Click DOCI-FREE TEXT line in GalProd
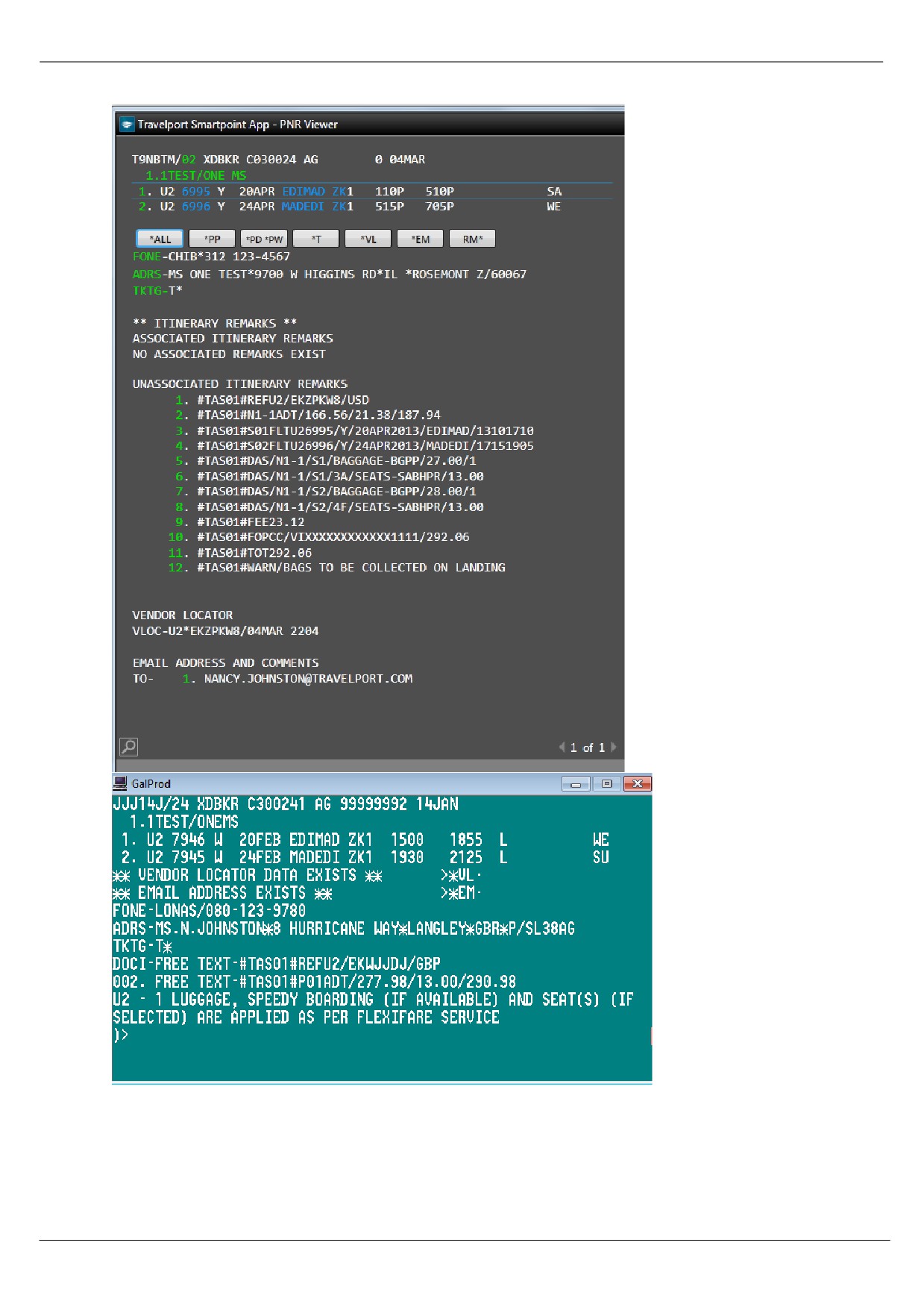 pos(277,964)
